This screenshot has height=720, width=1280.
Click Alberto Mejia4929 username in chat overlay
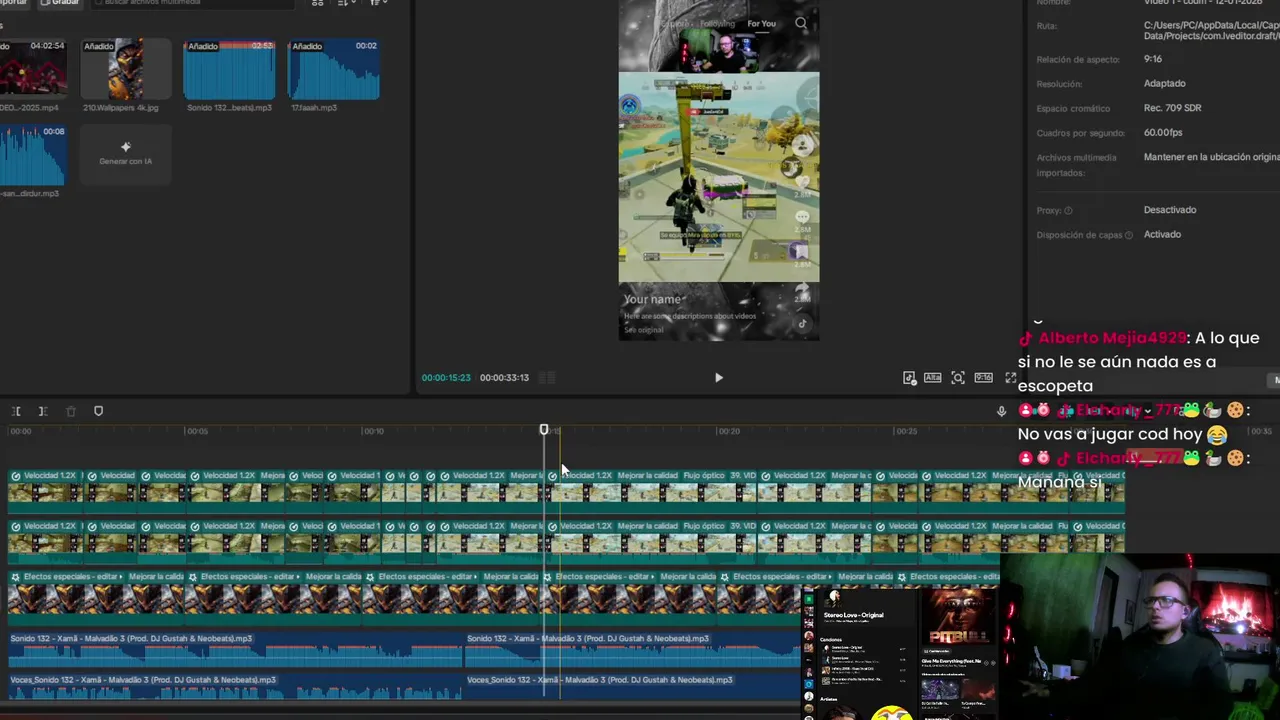[1112, 338]
